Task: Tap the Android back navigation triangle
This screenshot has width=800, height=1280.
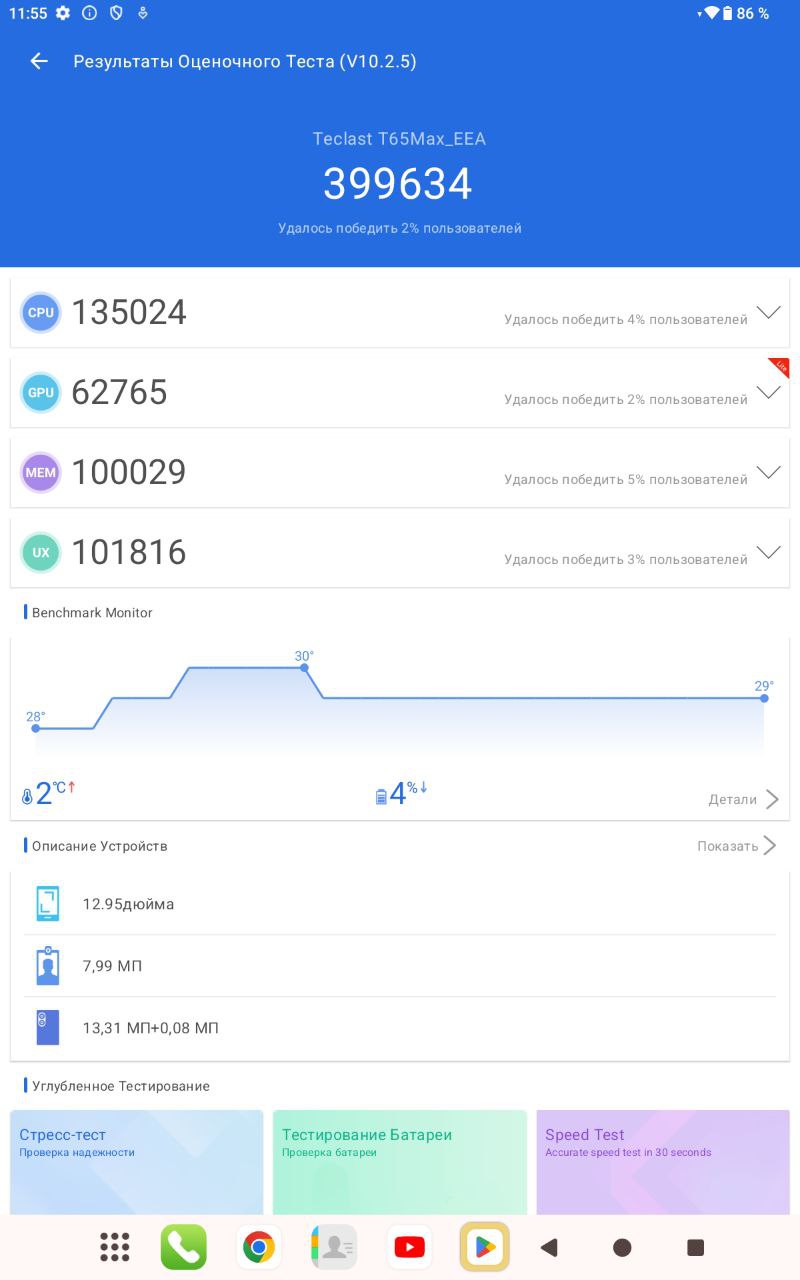Action: [x=548, y=1247]
